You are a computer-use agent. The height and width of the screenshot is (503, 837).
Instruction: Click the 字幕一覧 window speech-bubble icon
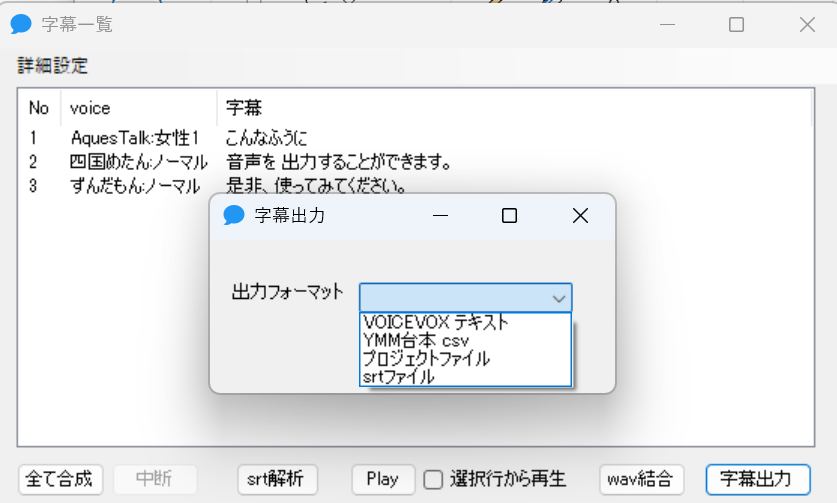[21, 25]
